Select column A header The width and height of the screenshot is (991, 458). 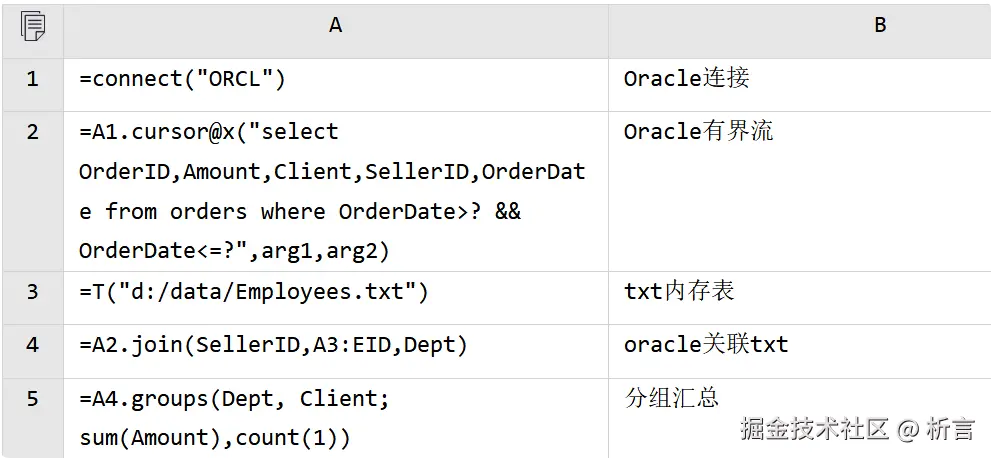[335, 26]
